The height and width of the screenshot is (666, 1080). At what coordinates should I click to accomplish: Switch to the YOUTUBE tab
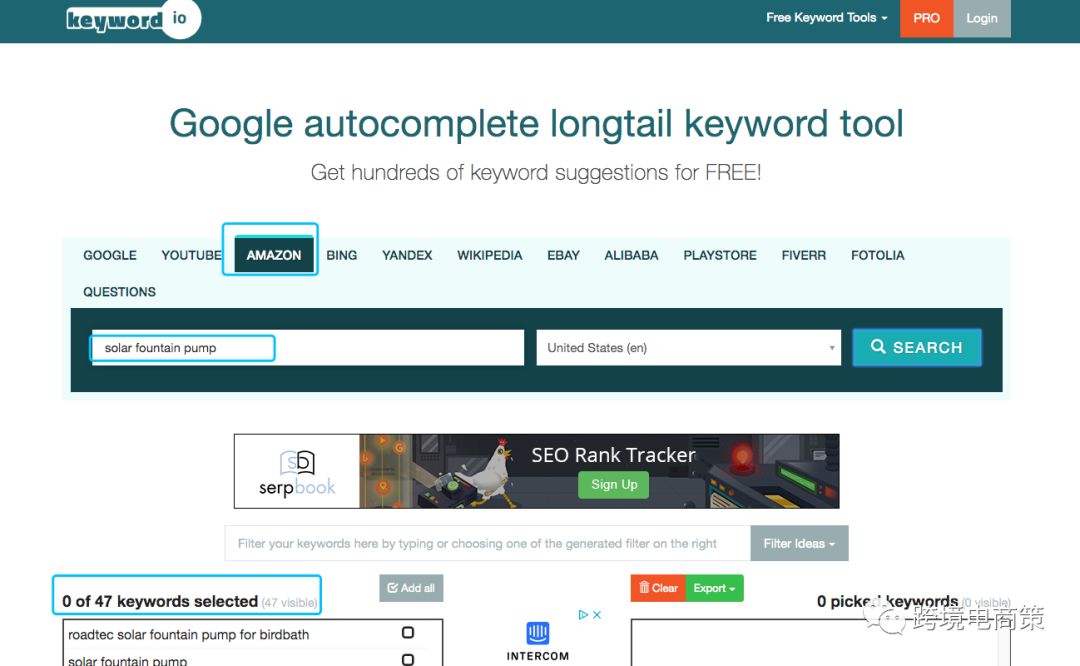[191, 256]
